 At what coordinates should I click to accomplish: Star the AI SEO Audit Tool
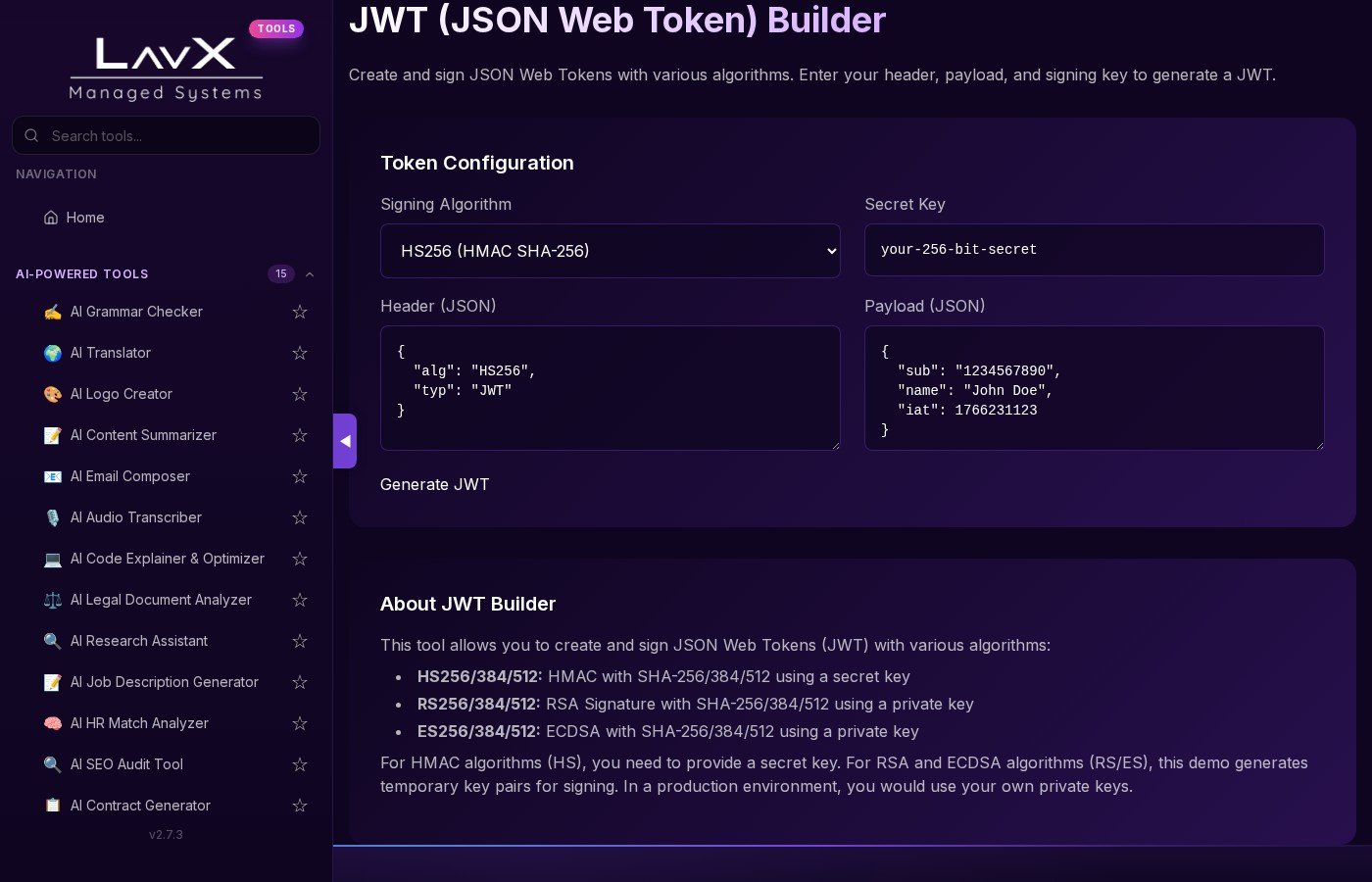point(300,764)
